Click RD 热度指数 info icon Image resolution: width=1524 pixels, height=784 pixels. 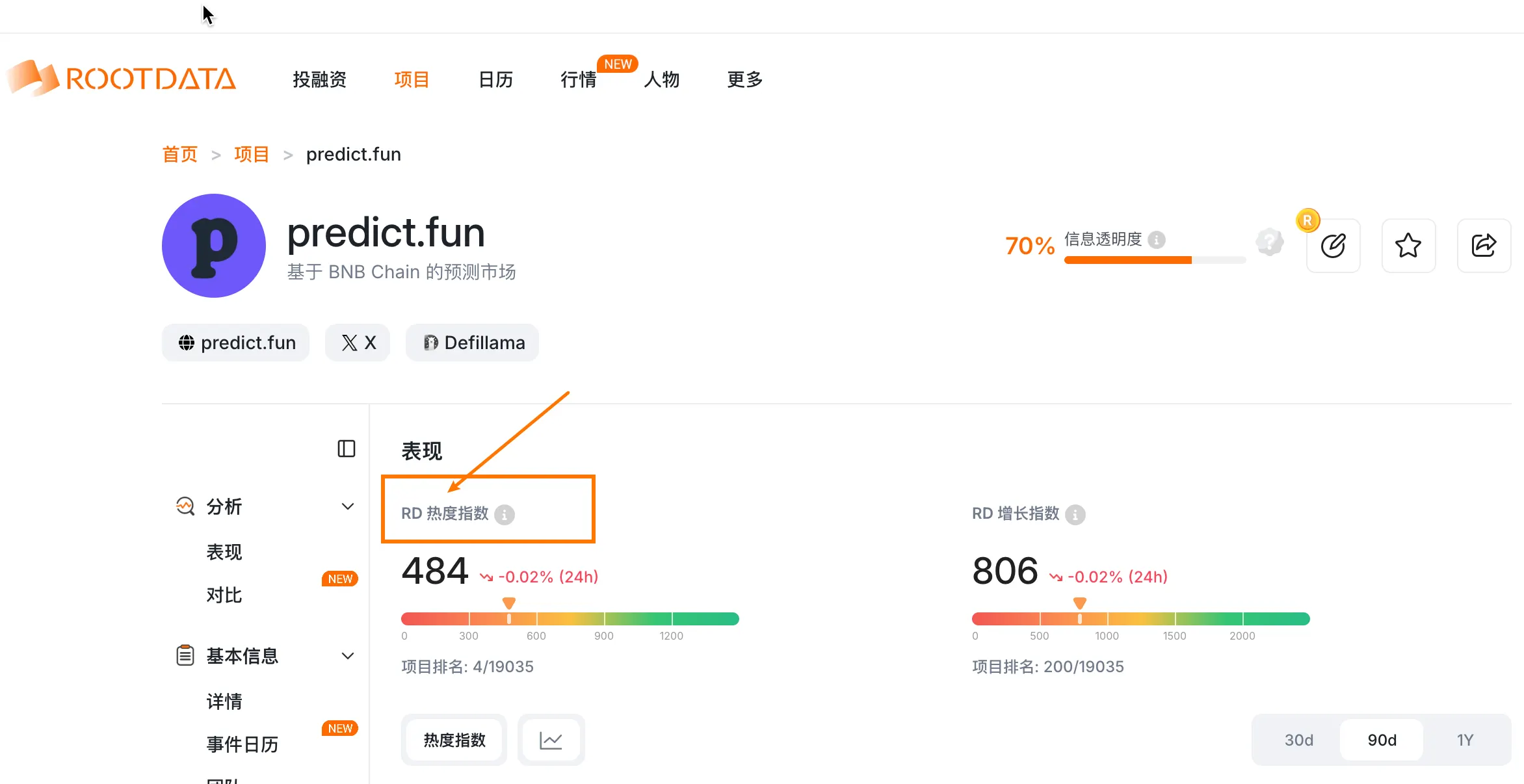505,515
